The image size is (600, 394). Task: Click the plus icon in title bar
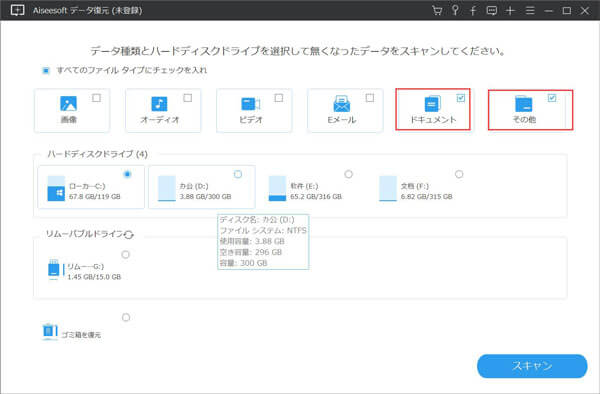click(x=510, y=10)
